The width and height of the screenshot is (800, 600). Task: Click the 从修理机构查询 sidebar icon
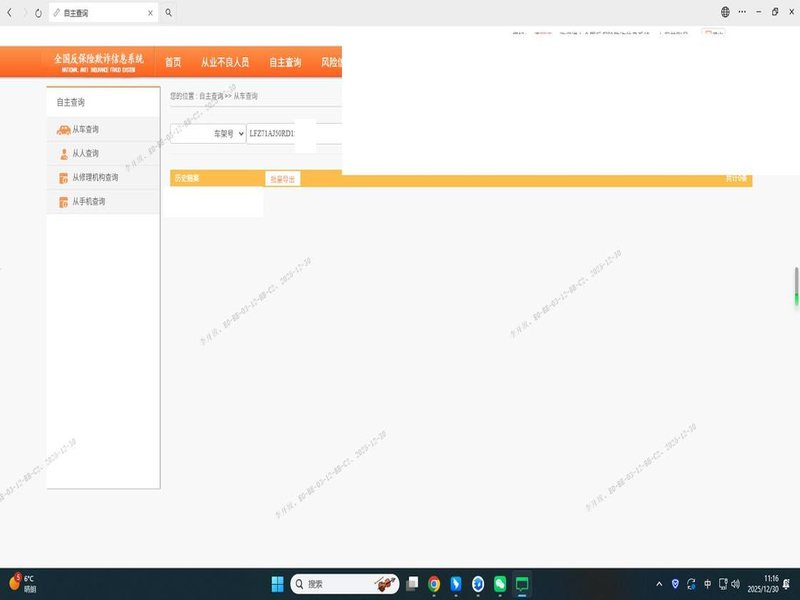click(63, 178)
